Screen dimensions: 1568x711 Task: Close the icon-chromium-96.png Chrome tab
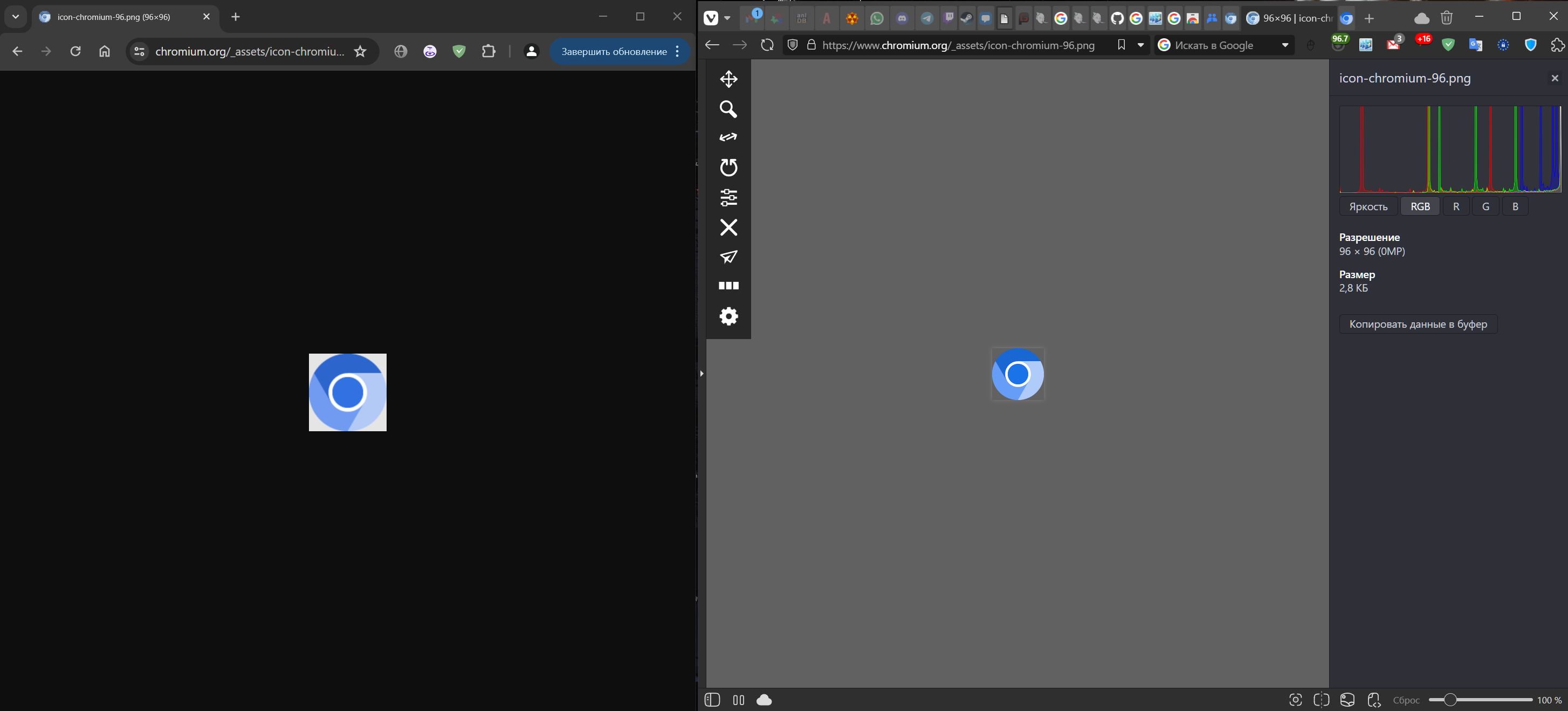tap(207, 16)
